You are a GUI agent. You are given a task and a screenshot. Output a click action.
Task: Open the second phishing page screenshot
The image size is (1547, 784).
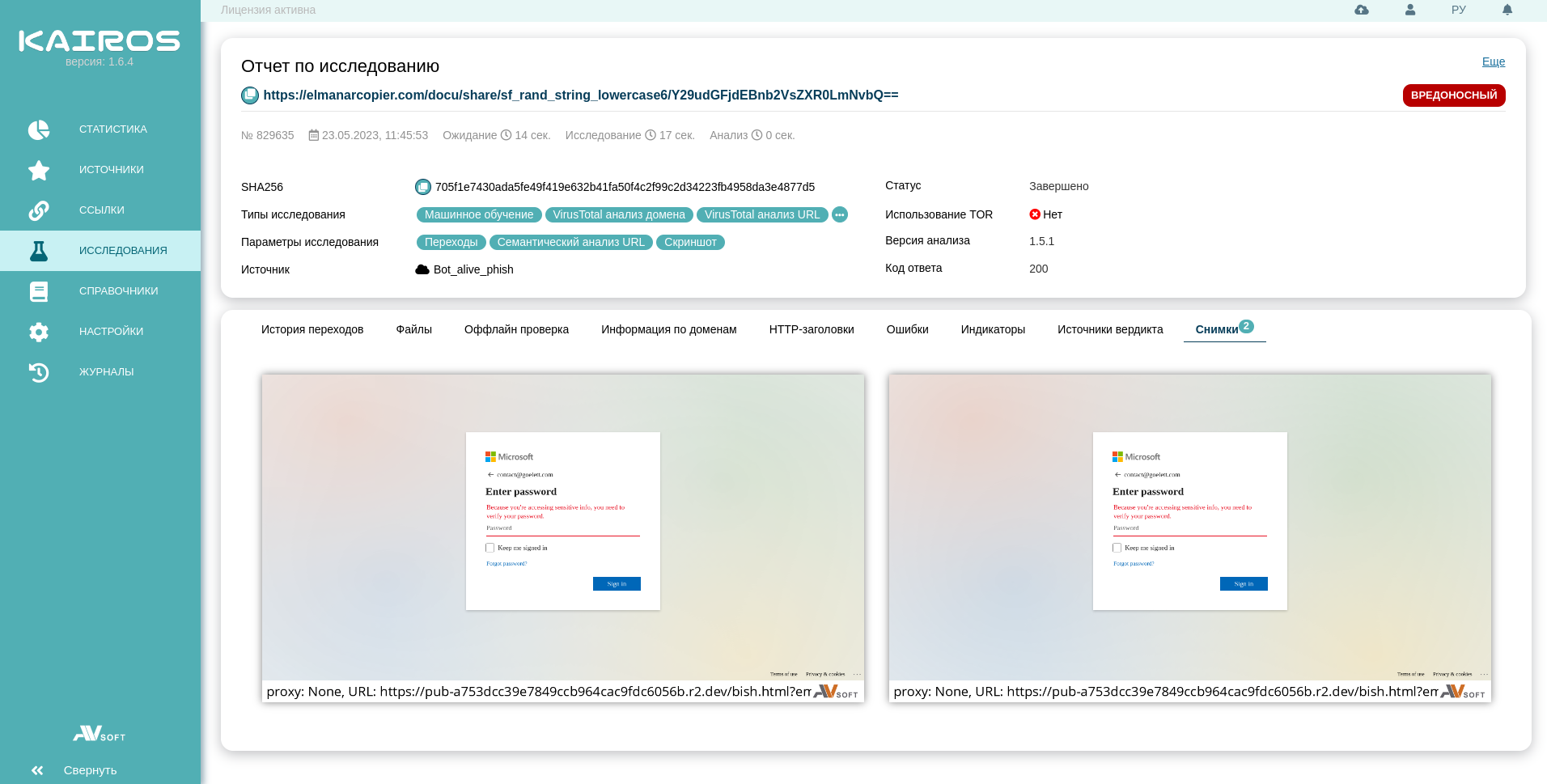click(1189, 526)
